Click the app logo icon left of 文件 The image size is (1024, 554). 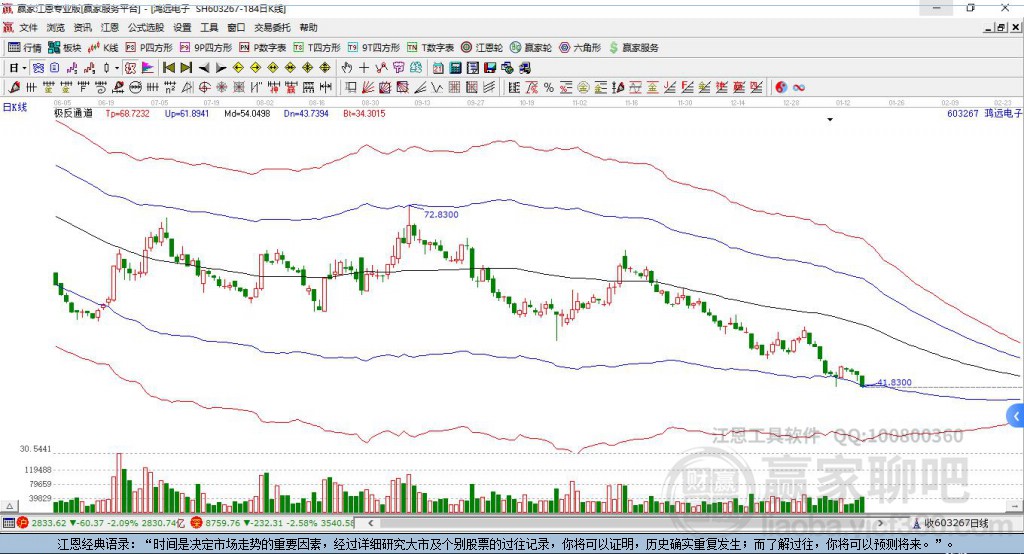pyautogui.click(x=8, y=27)
